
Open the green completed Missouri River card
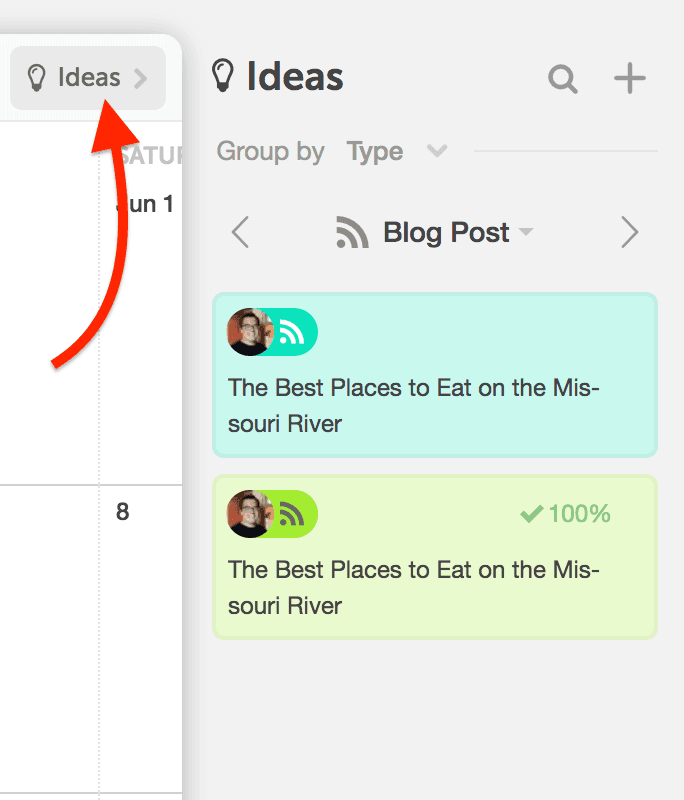(435, 557)
